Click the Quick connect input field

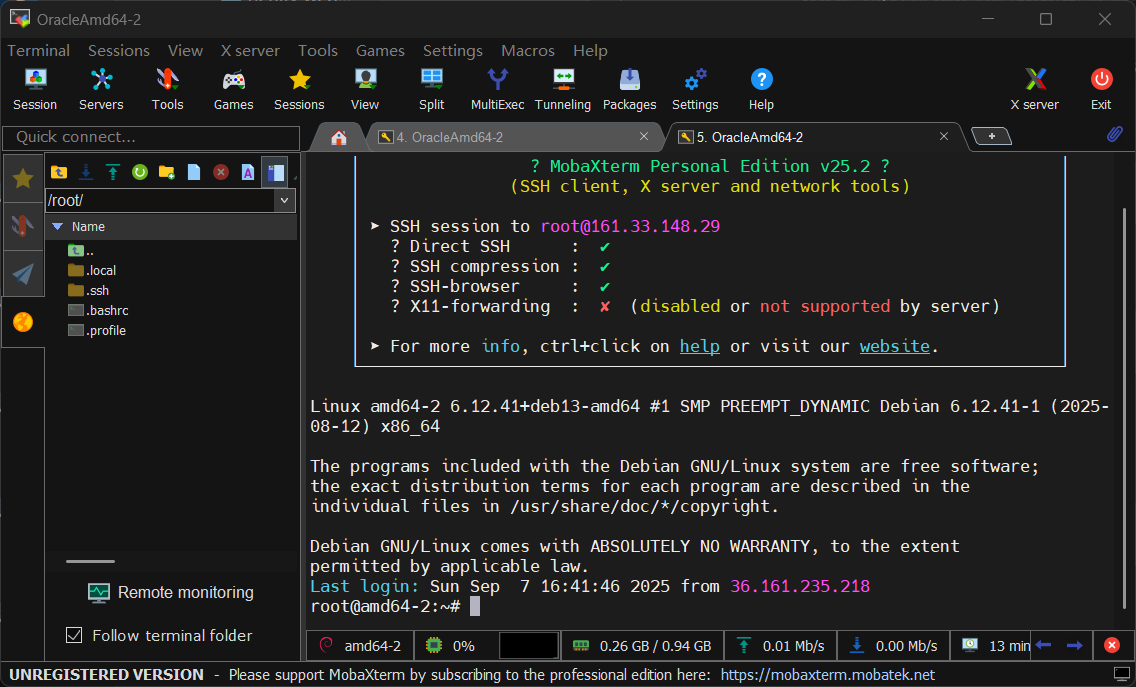point(151,137)
